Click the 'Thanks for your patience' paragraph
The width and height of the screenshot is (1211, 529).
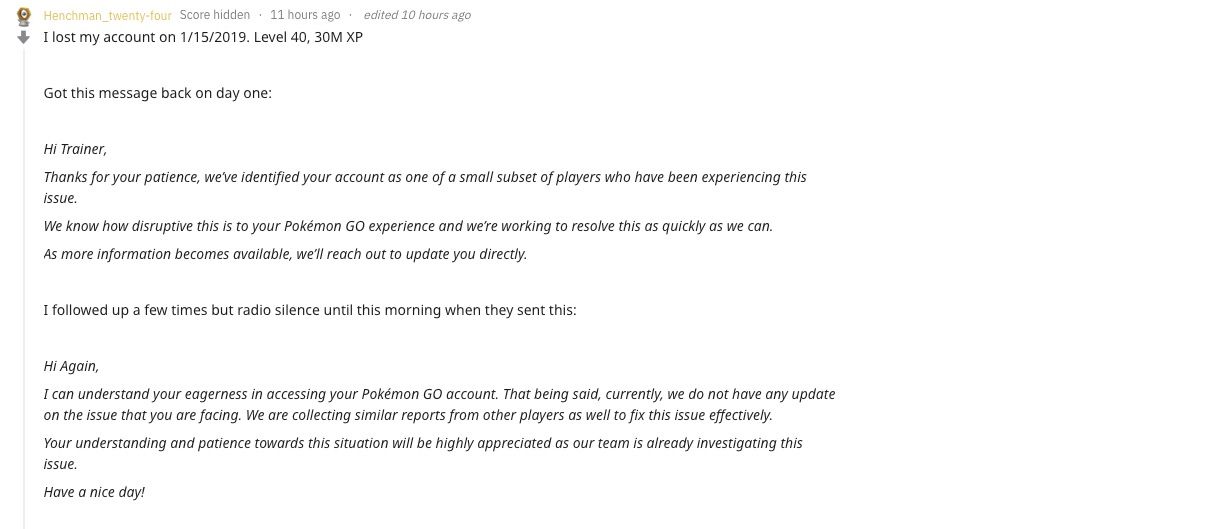pyautogui.click(x=425, y=187)
